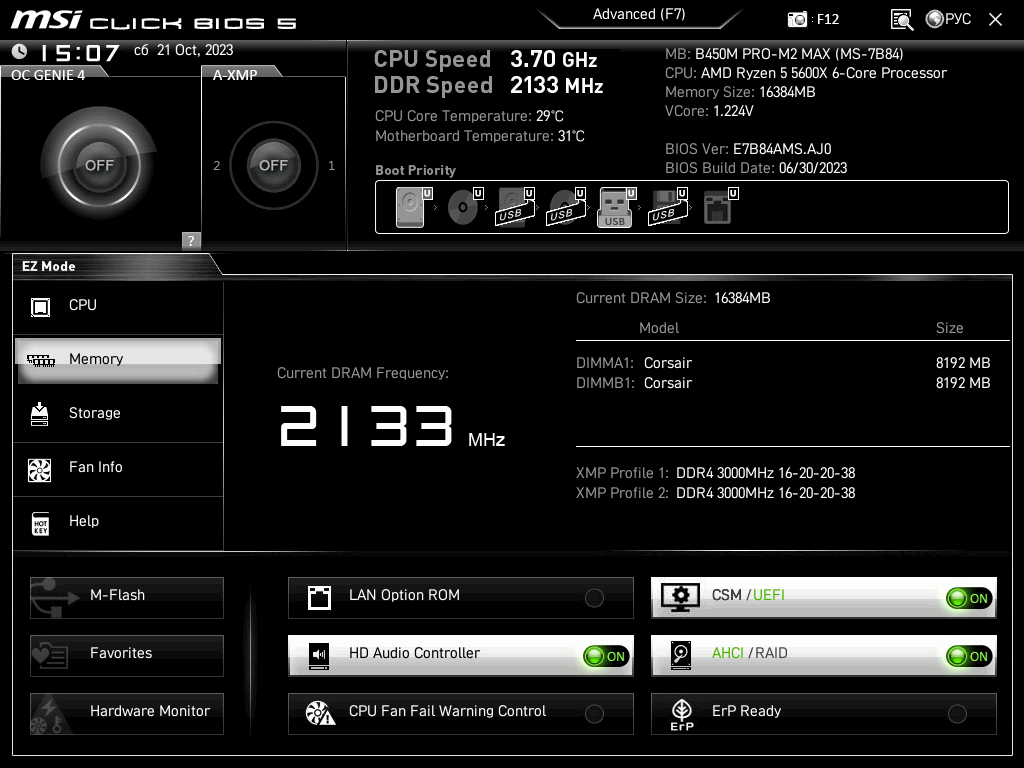The height and width of the screenshot is (768, 1024).
Task: Click the ErP leaf icon
Action: point(682,714)
